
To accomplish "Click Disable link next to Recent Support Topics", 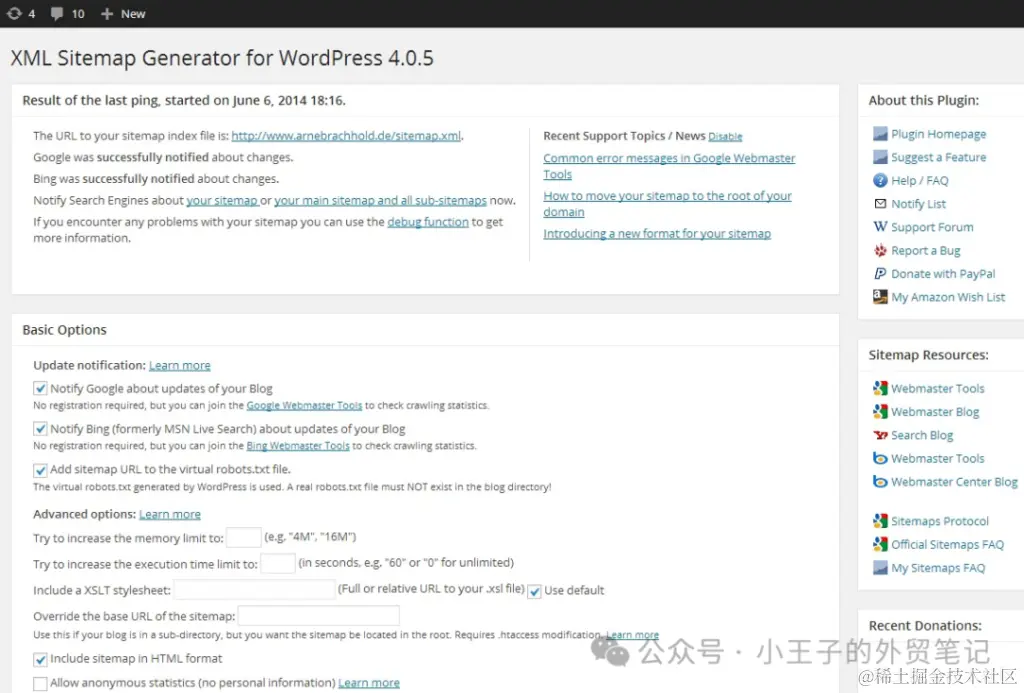I will [725, 137].
